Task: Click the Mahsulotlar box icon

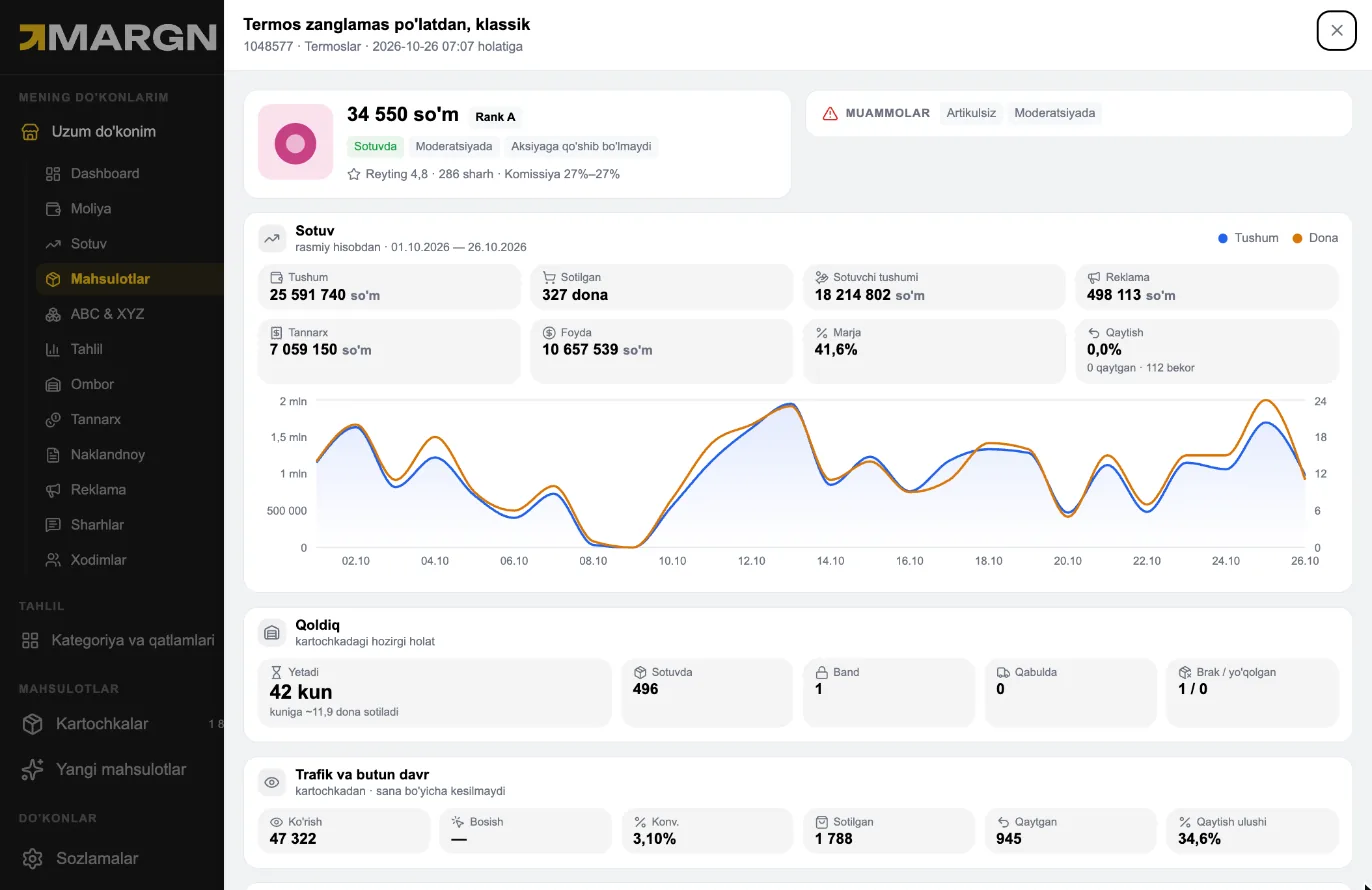Action: pos(53,279)
